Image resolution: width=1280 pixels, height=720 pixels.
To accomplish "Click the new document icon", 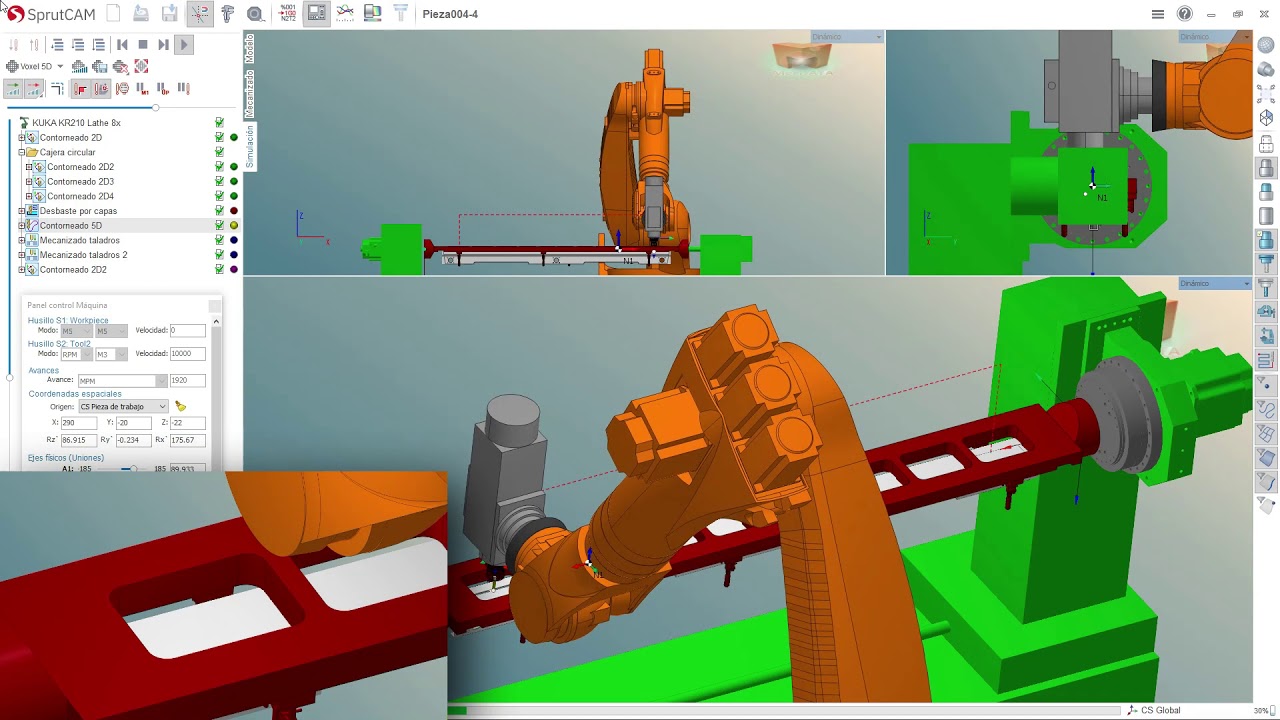I will 113,14.
